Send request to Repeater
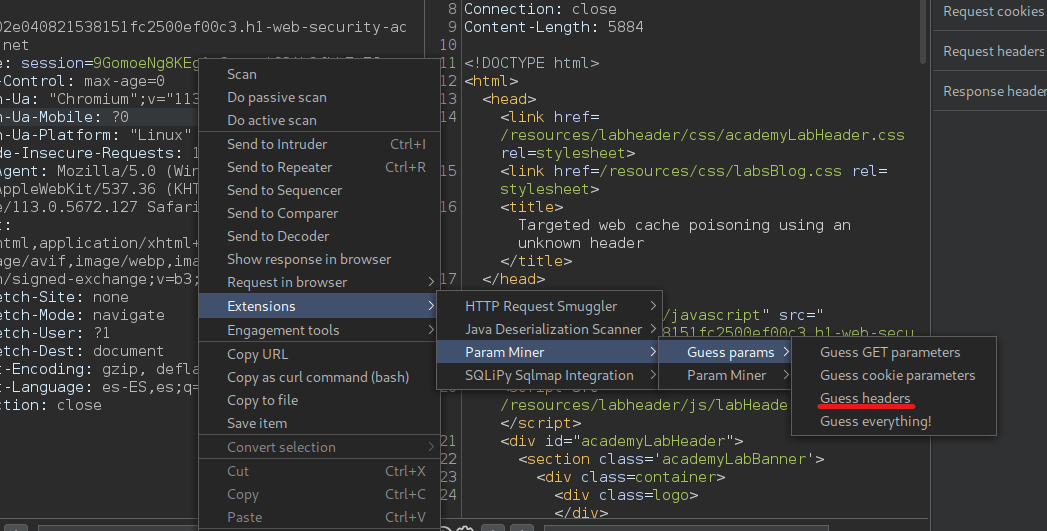This screenshot has height=531, width=1047. coord(278,167)
